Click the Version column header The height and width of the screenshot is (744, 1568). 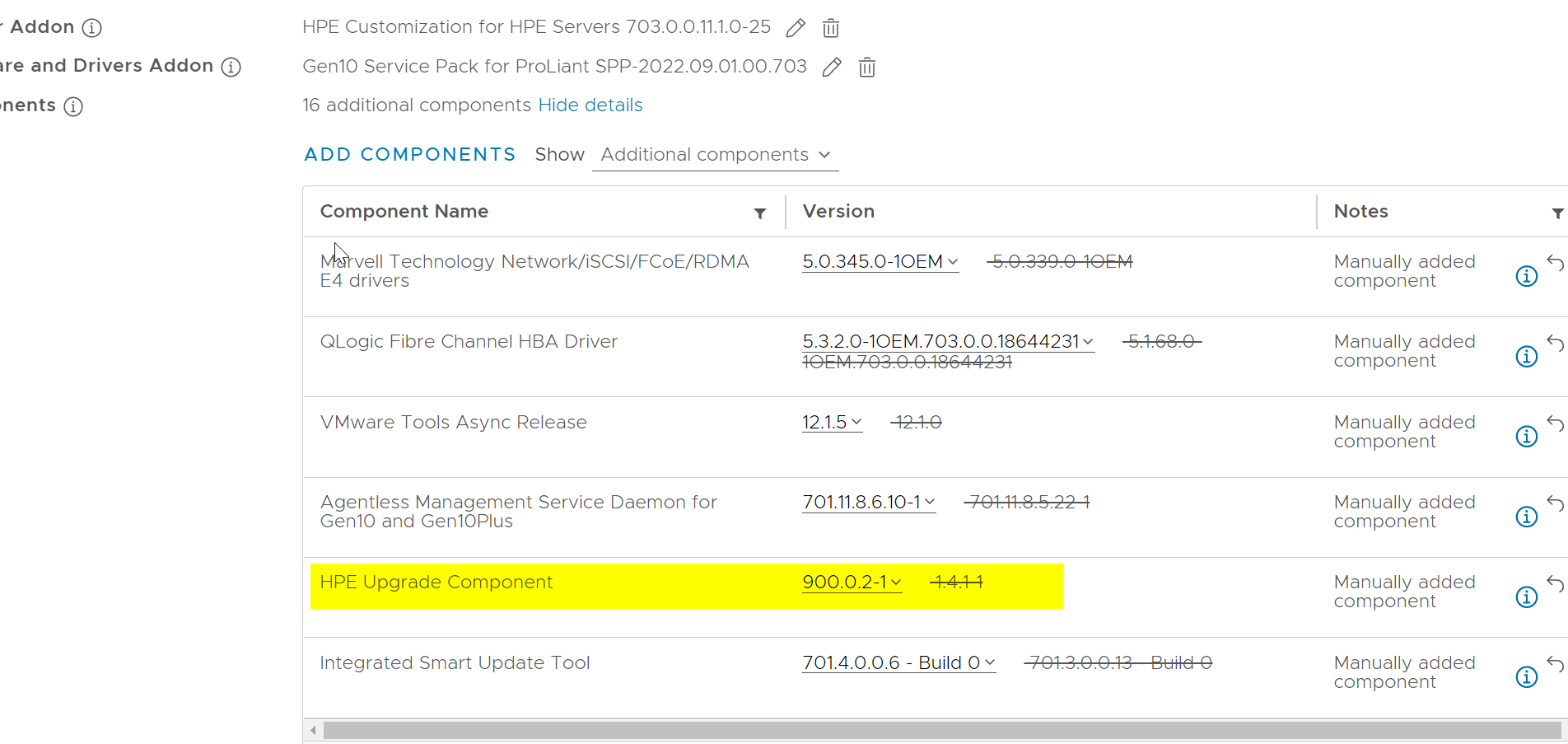[x=838, y=212]
